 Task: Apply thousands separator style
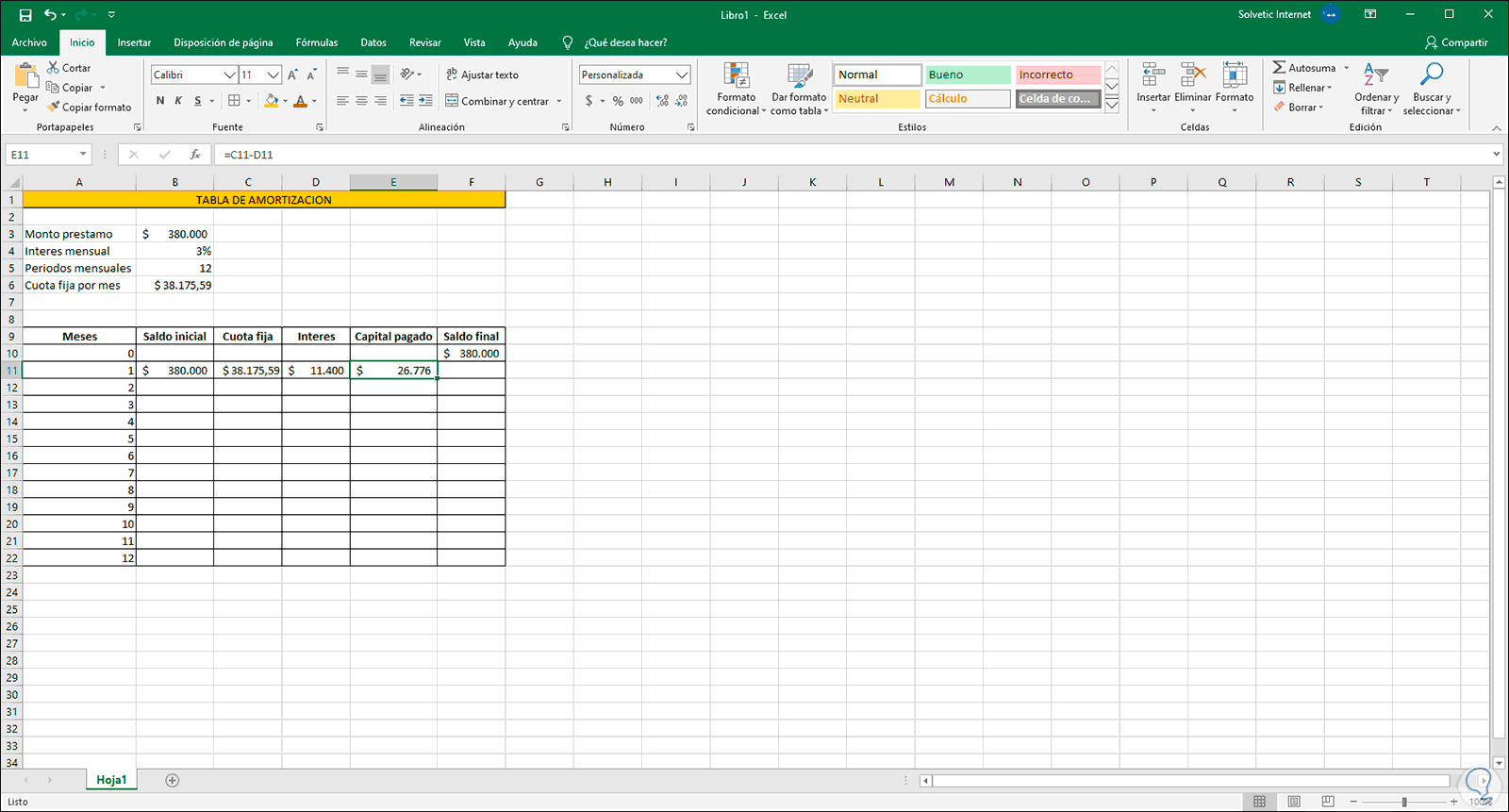(637, 101)
